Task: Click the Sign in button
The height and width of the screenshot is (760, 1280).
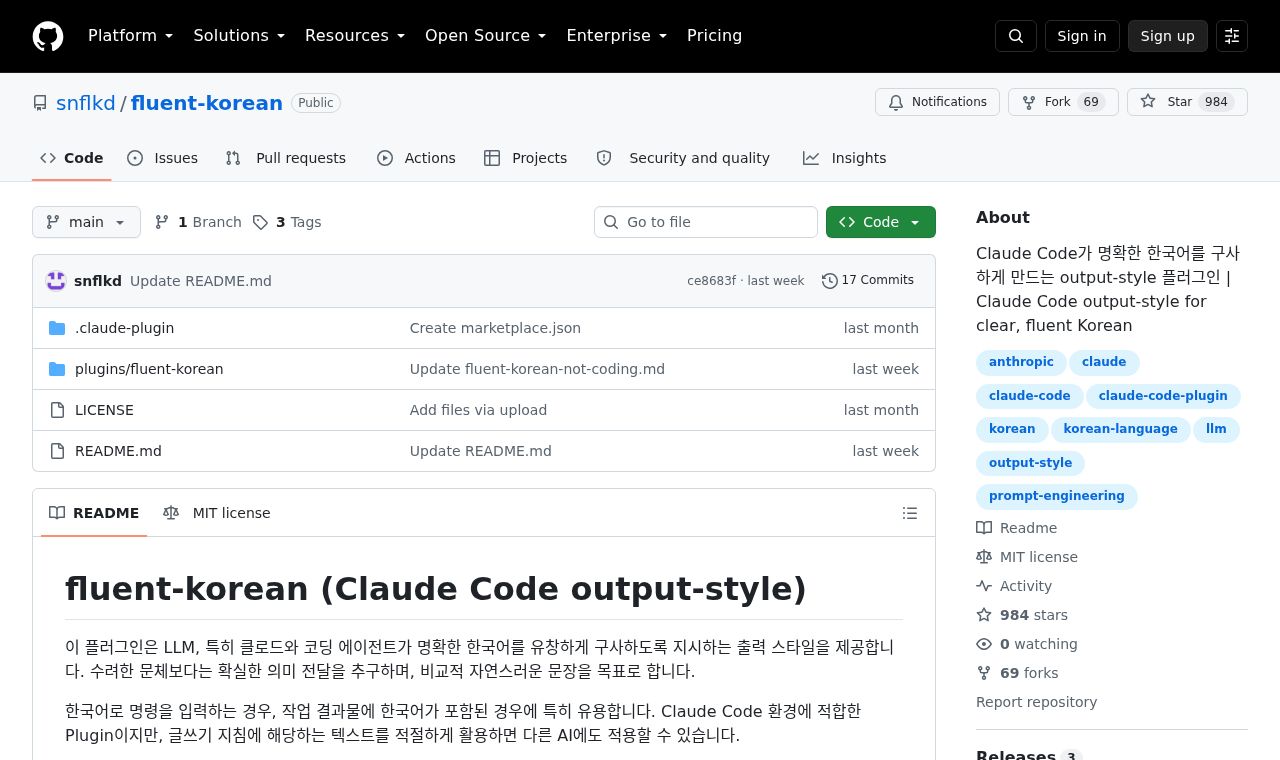Action: click(1082, 36)
